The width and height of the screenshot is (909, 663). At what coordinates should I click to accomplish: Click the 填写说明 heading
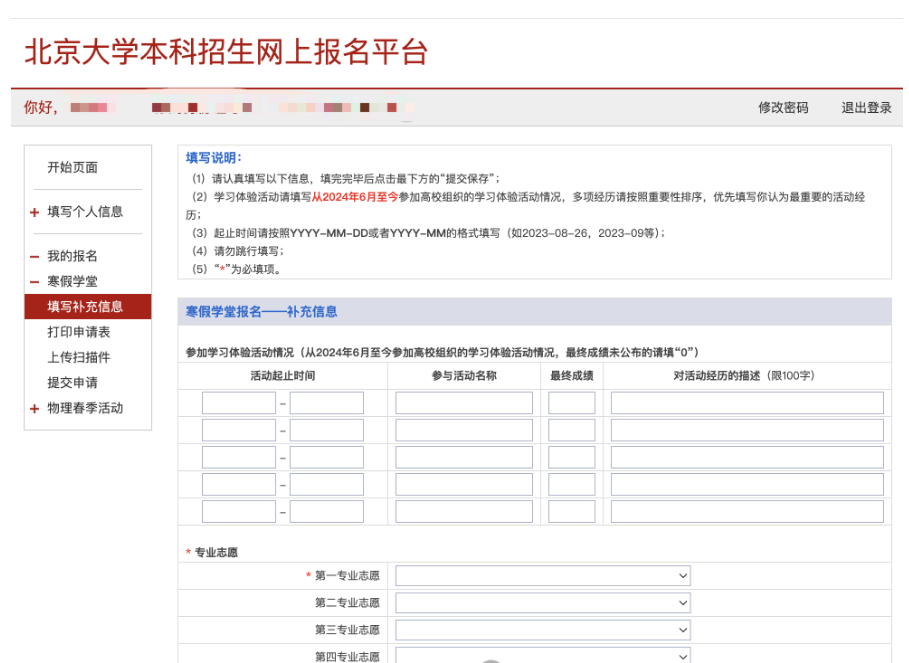[x=213, y=158]
